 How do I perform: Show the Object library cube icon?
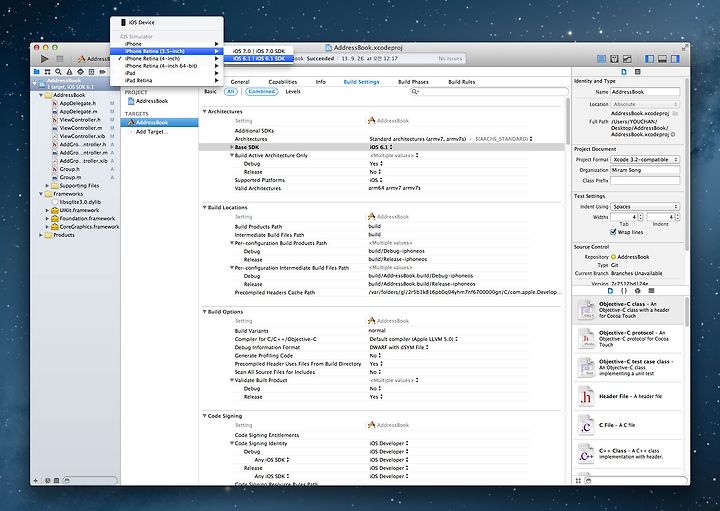(637, 291)
